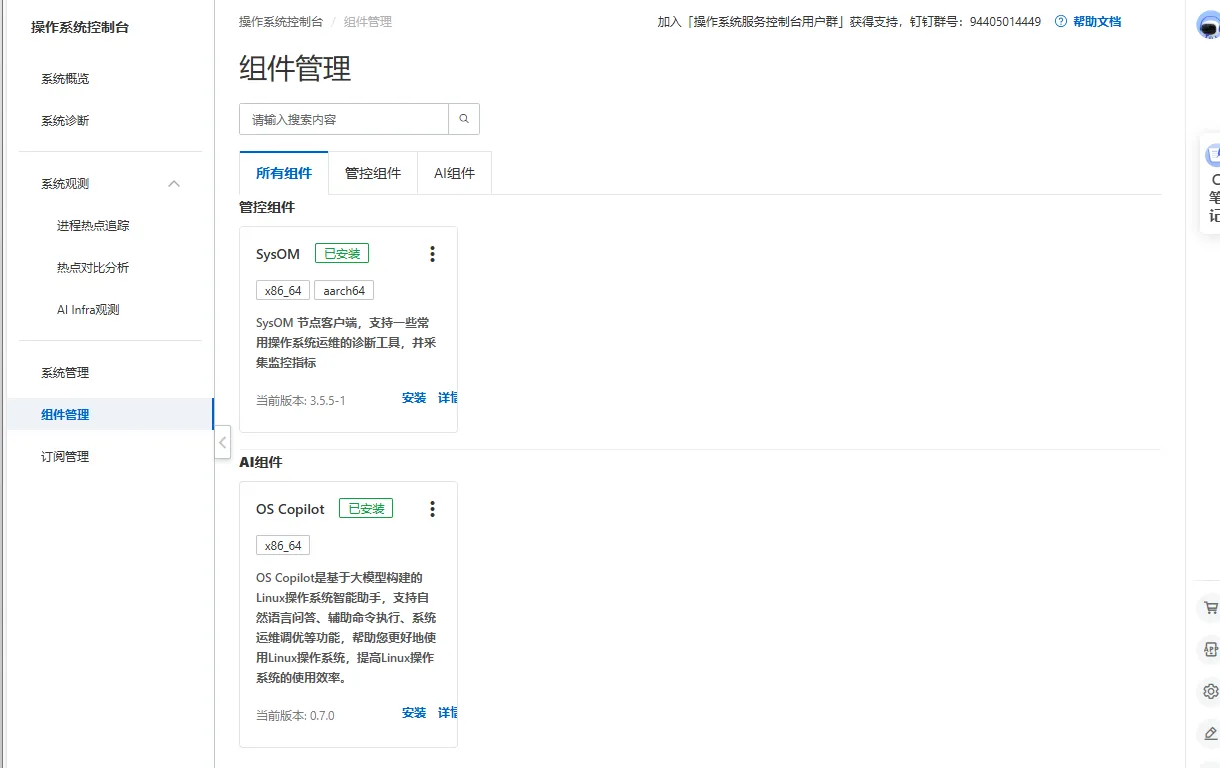The height and width of the screenshot is (768, 1220).
Task: Click the search magnifier icon button
Action: click(x=464, y=119)
